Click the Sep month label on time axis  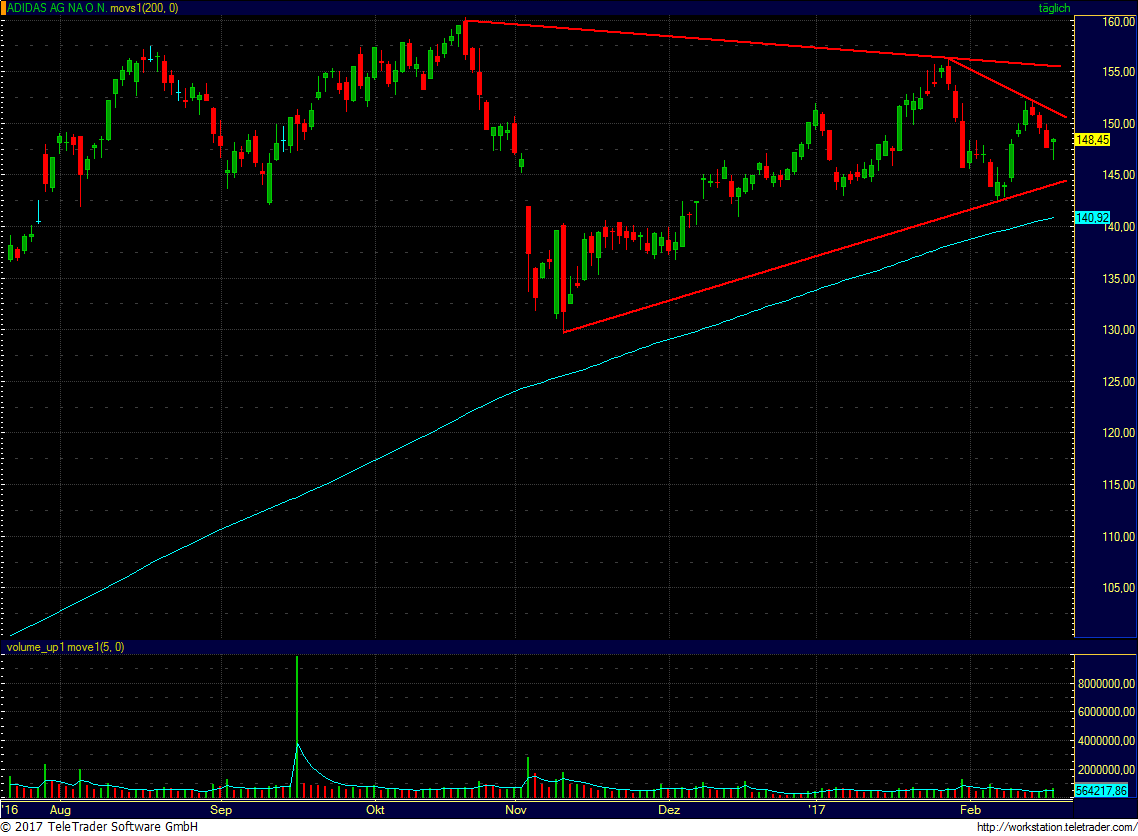[x=221, y=810]
